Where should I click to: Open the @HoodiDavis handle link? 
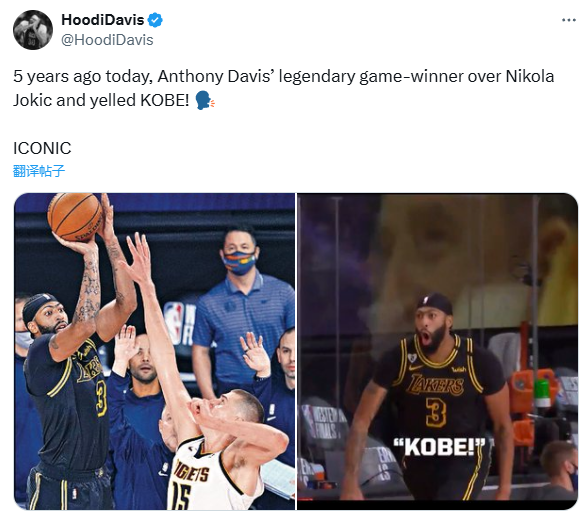click(x=107, y=40)
